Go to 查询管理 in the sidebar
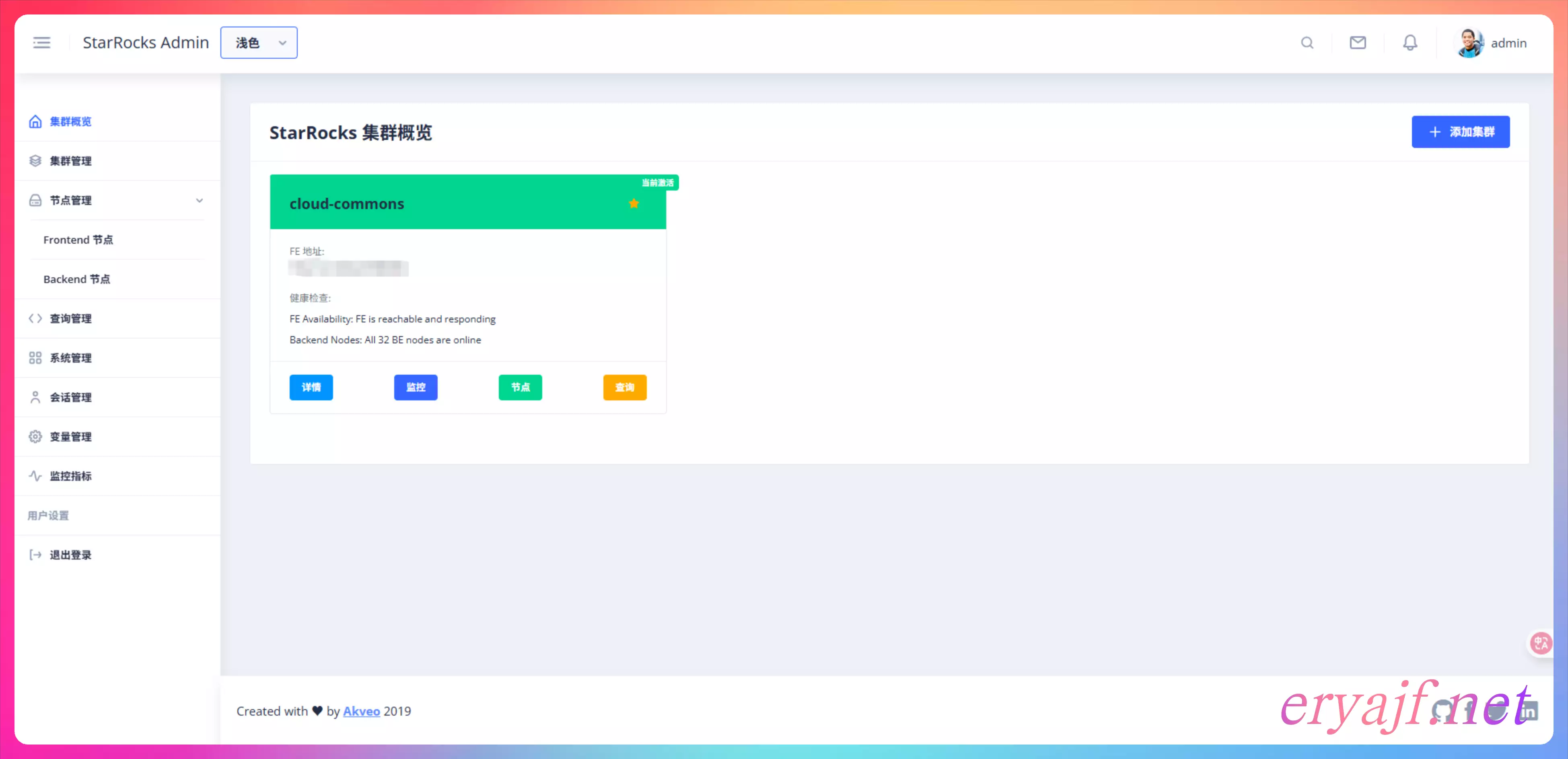This screenshot has width=1568, height=759. [x=71, y=319]
